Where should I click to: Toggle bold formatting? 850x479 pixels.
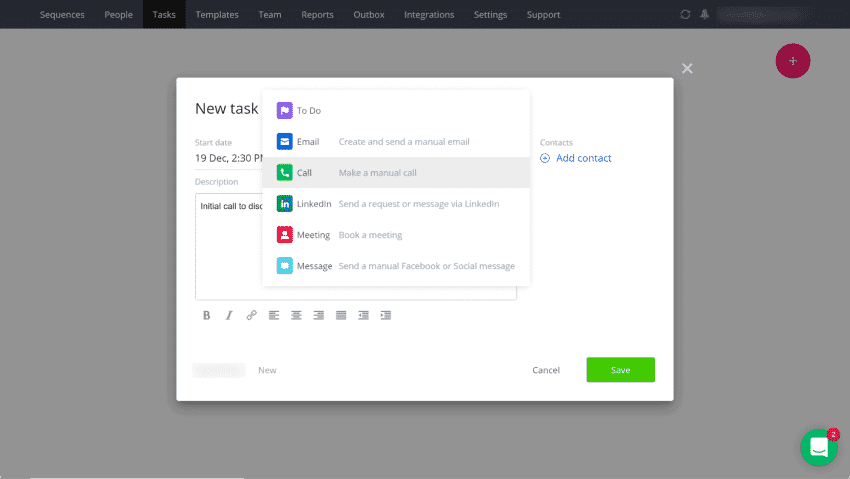(207, 315)
